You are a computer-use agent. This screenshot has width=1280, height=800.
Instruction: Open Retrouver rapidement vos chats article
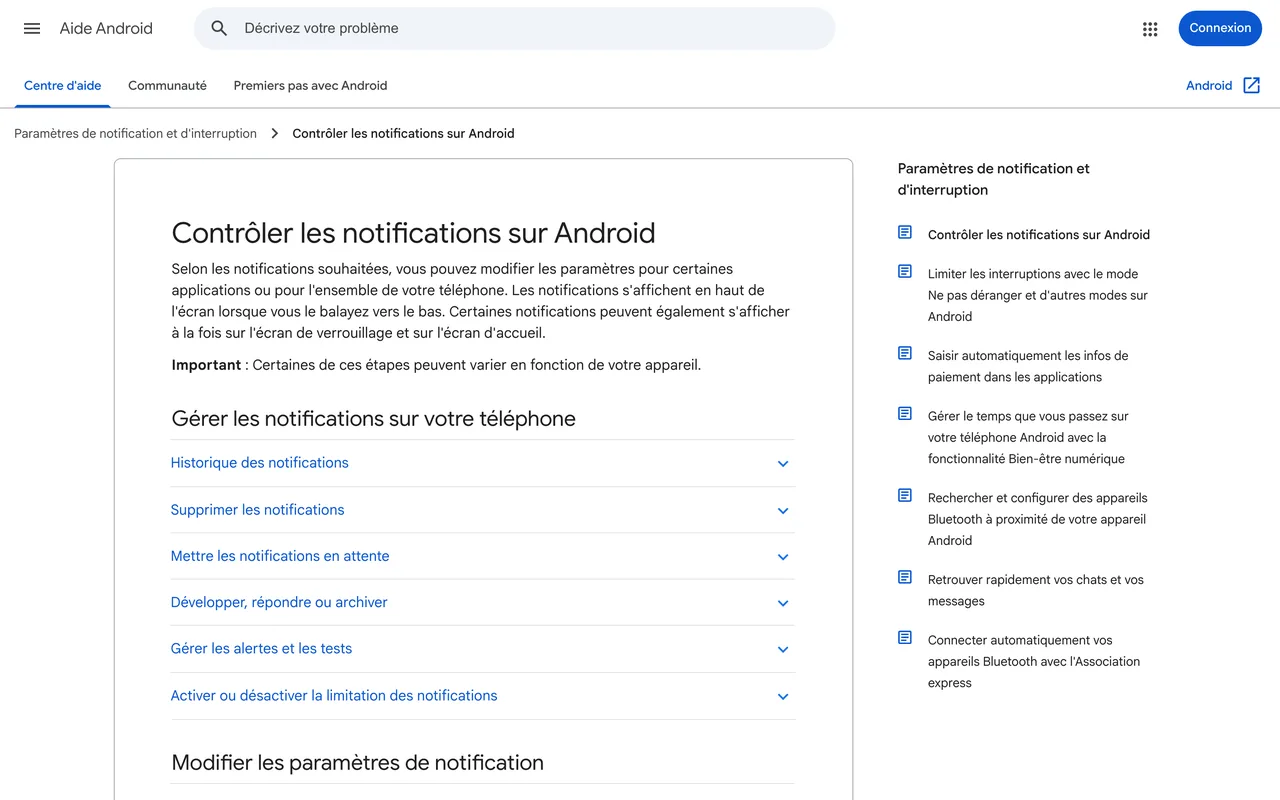point(1035,590)
